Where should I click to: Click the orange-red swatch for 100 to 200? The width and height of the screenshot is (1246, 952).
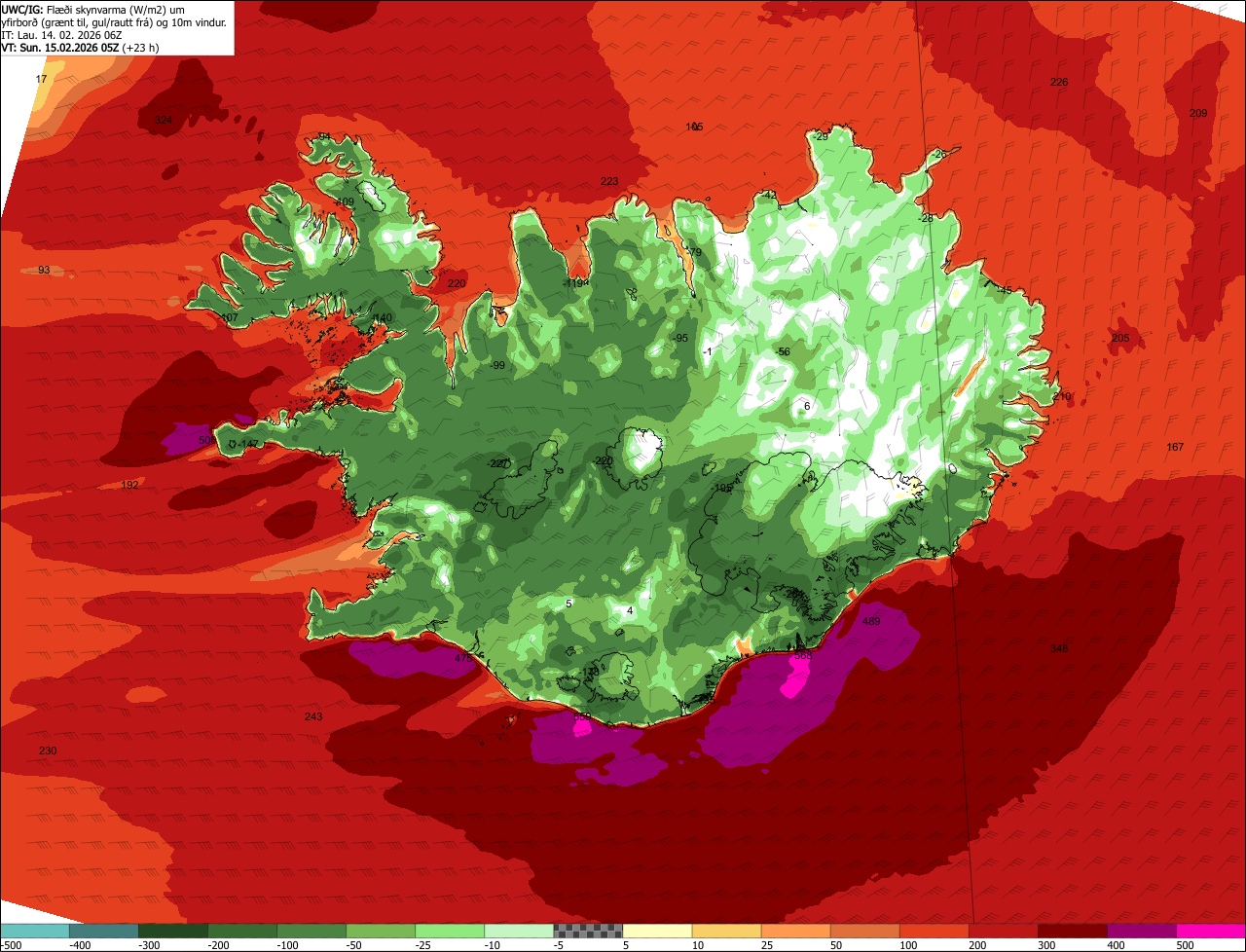coord(934,931)
